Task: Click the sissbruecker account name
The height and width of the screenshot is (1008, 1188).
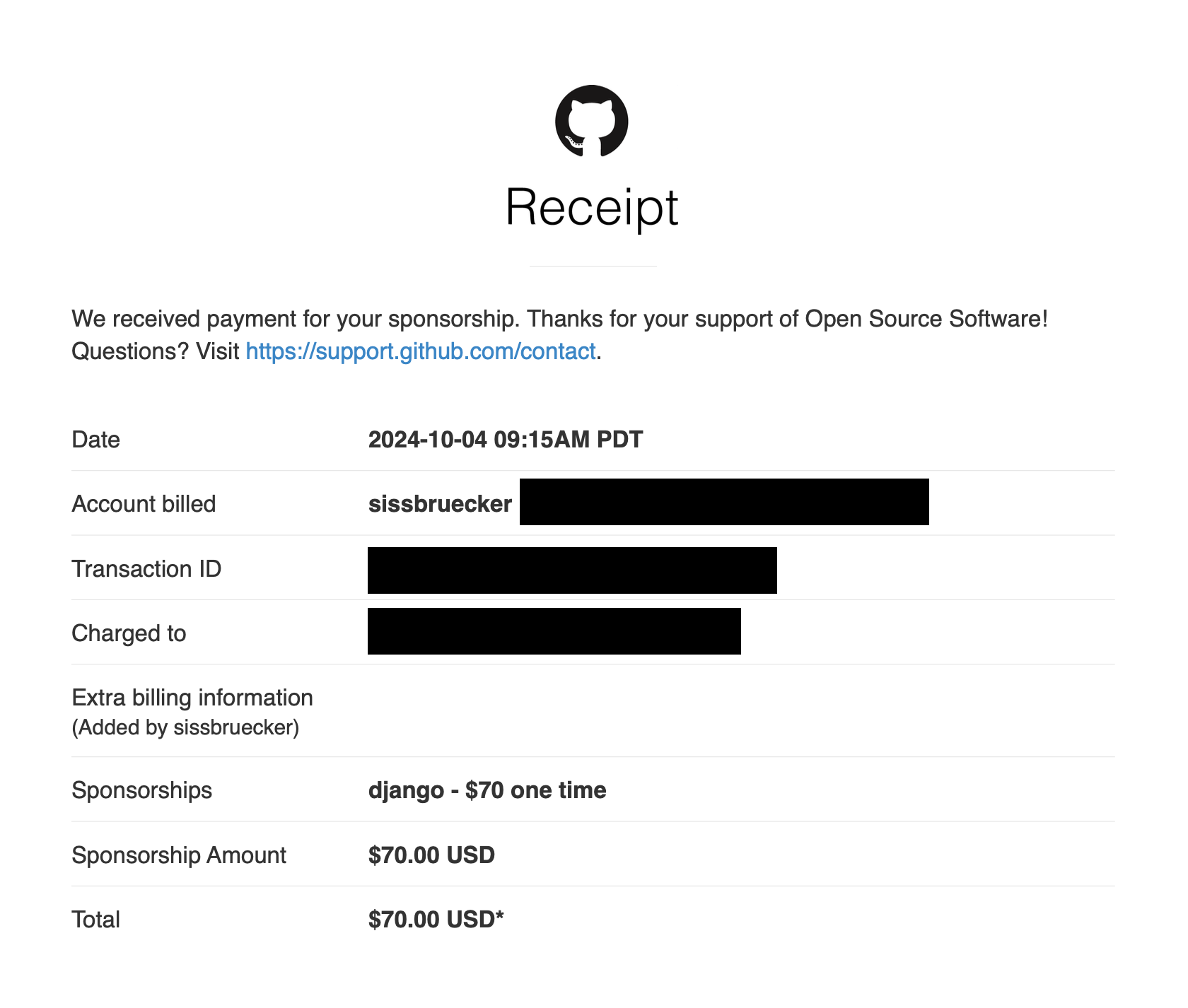Action: coord(440,504)
